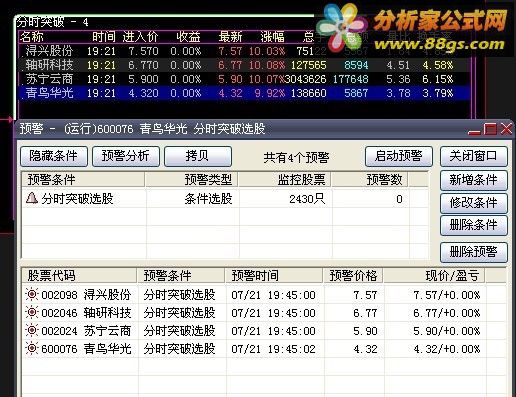This screenshot has height=397, width=516.
Task: Start alerts with 启动预警
Action: pos(399,156)
